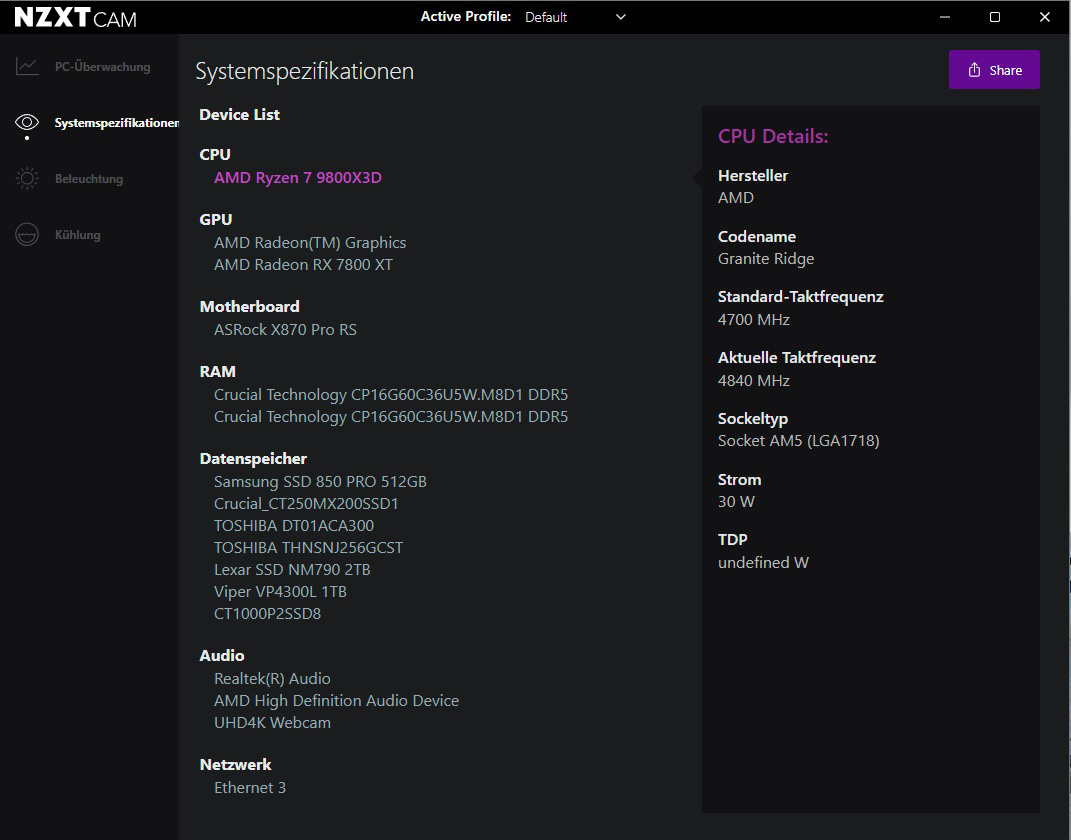This screenshot has width=1071, height=840.
Task: Select Viper VP4300L 1TB drive
Action: tap(280, 591)
